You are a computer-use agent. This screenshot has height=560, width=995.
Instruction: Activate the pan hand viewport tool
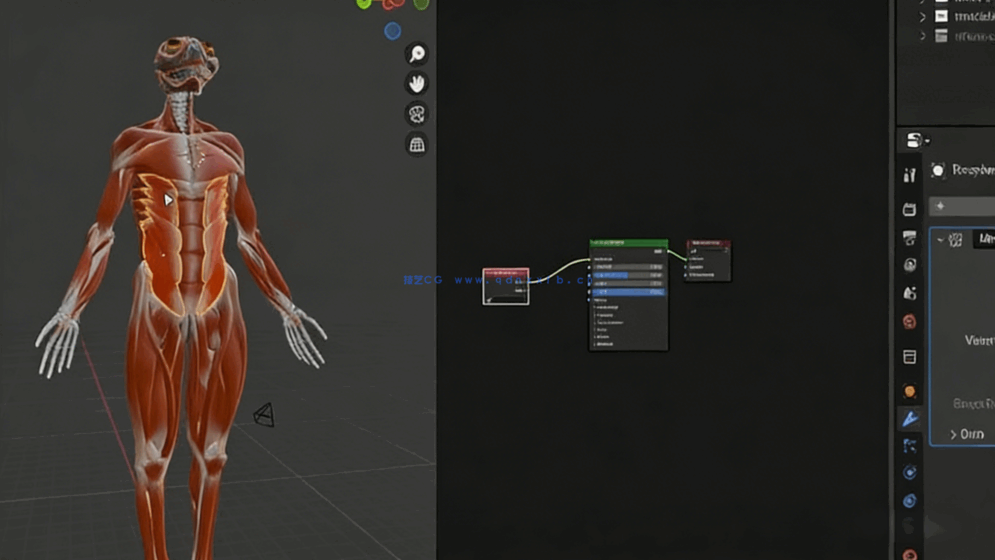[417, 84]
